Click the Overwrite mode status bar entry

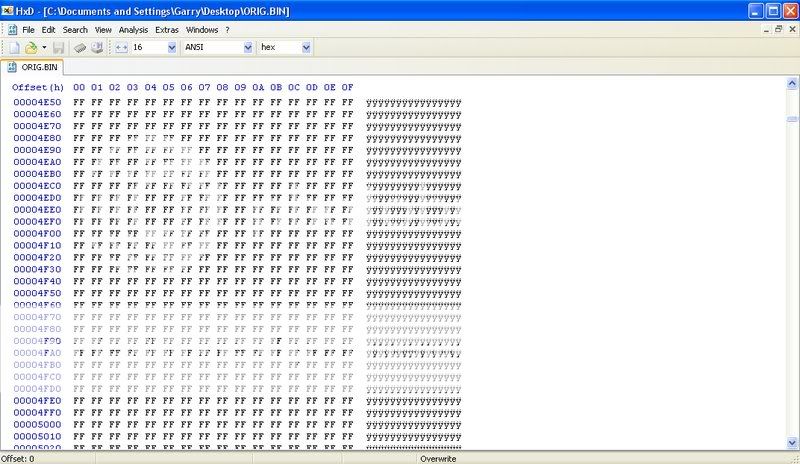coord(438,459)
